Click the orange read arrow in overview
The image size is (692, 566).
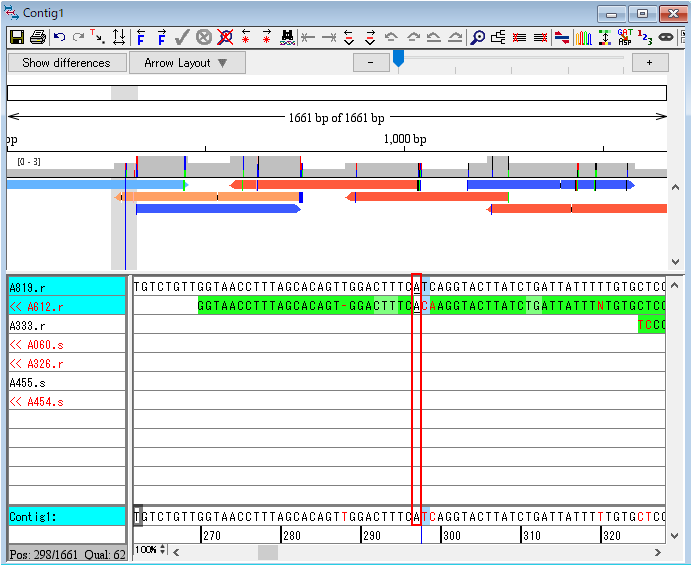tap(208, 197)
